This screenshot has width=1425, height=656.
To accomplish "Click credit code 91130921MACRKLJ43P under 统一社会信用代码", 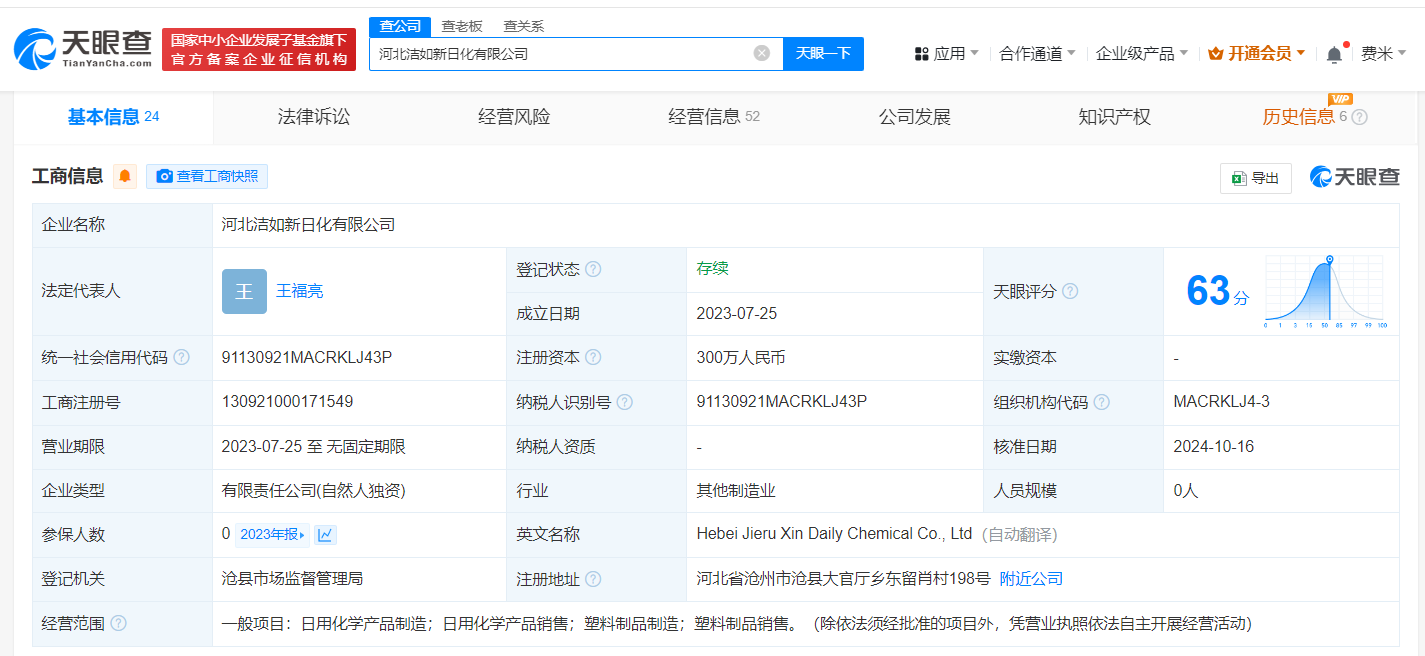I will pos(307,358).
